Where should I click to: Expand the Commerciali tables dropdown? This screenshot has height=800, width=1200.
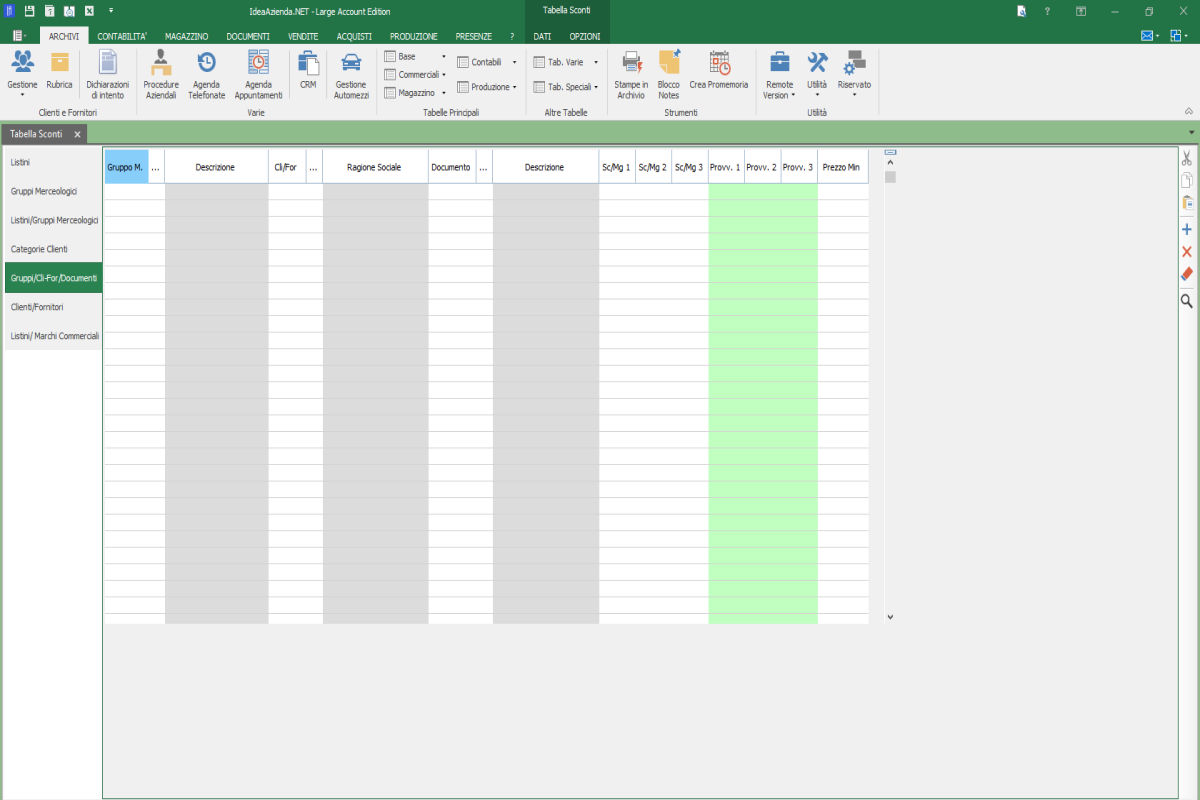tap(415, 74)
